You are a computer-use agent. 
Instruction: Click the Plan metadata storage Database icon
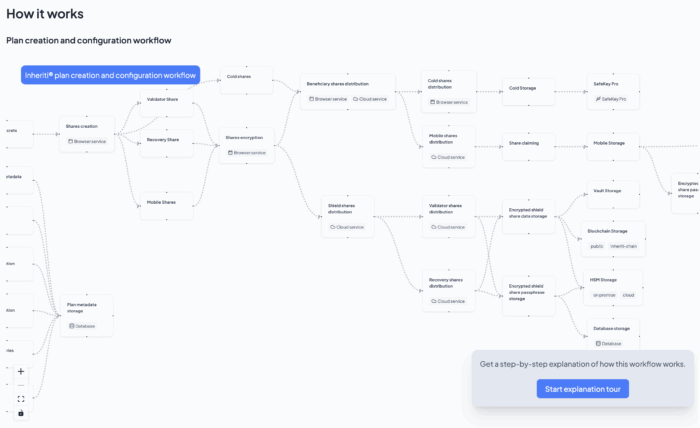click(72, 326)
